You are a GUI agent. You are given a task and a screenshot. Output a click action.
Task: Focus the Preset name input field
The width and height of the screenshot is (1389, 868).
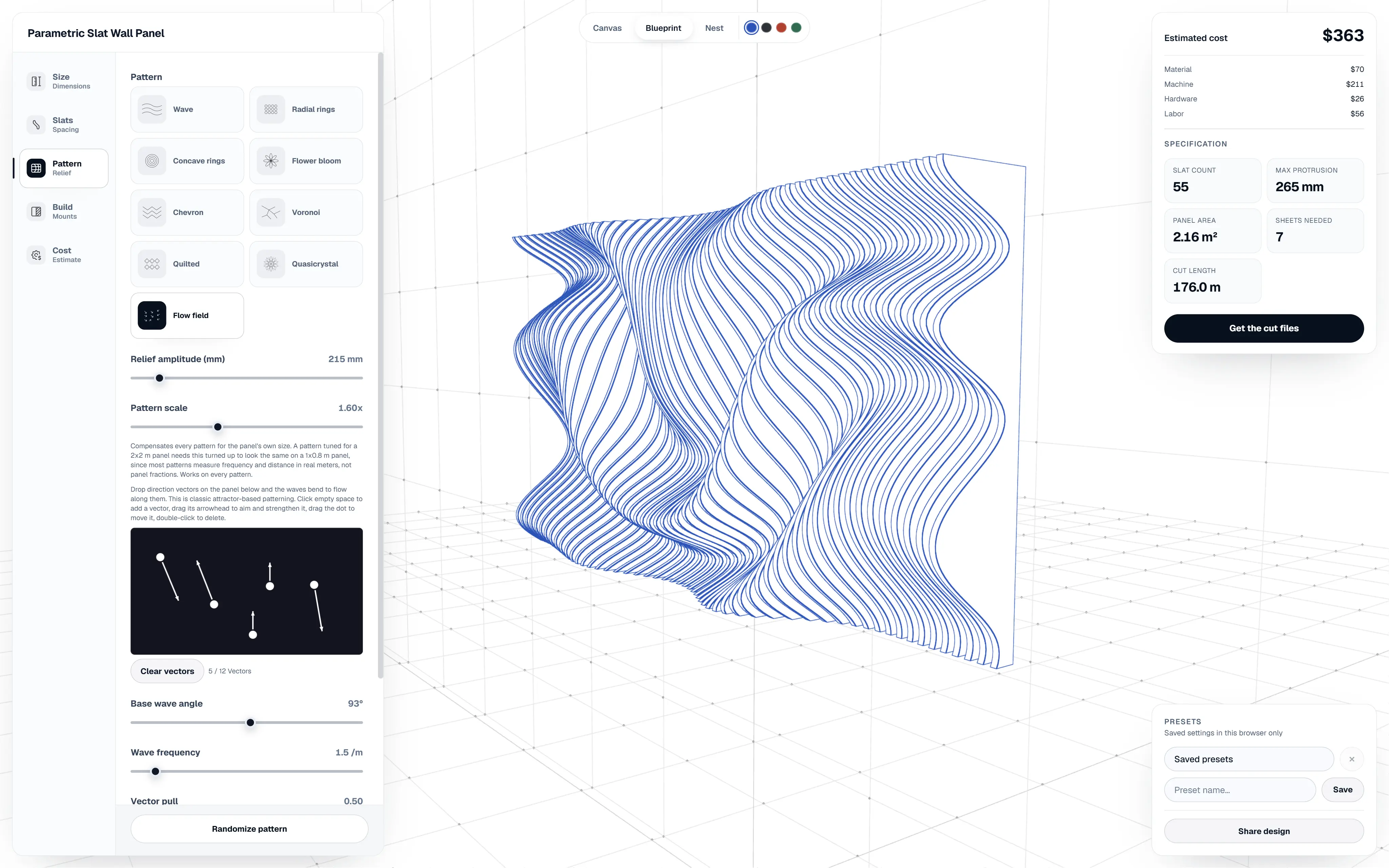point(1240,790)
